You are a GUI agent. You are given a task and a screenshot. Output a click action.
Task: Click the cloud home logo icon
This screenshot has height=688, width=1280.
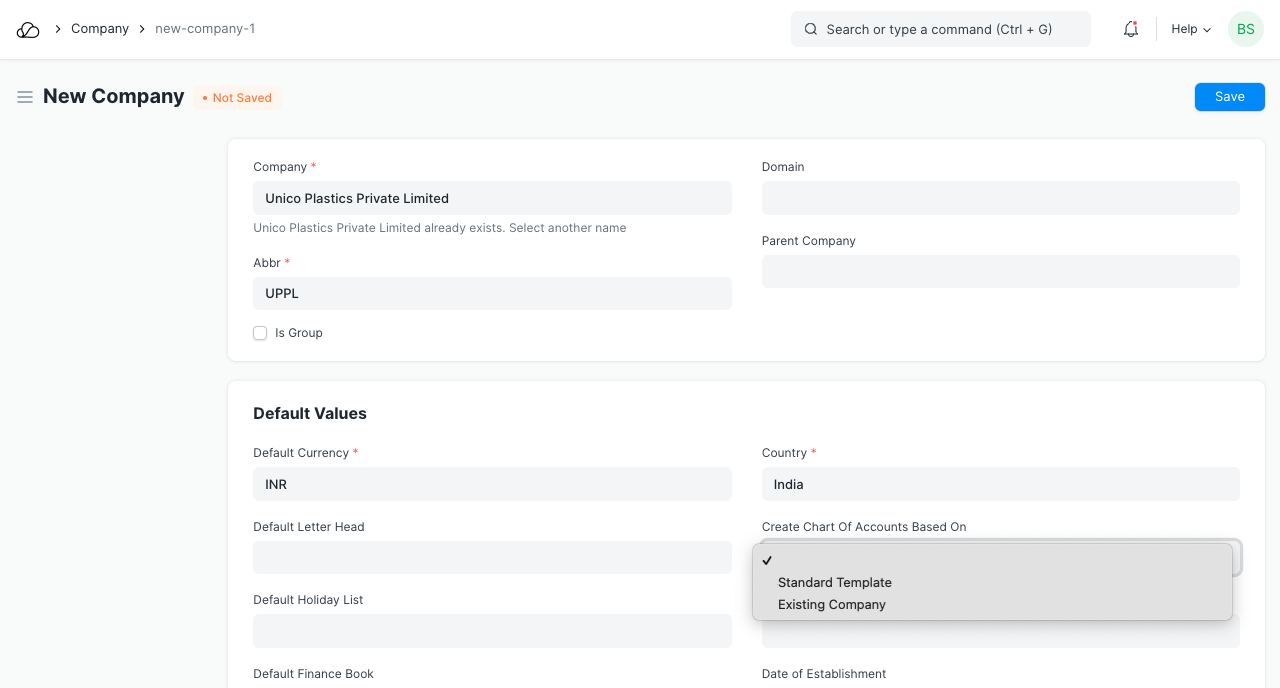(28, 30)
